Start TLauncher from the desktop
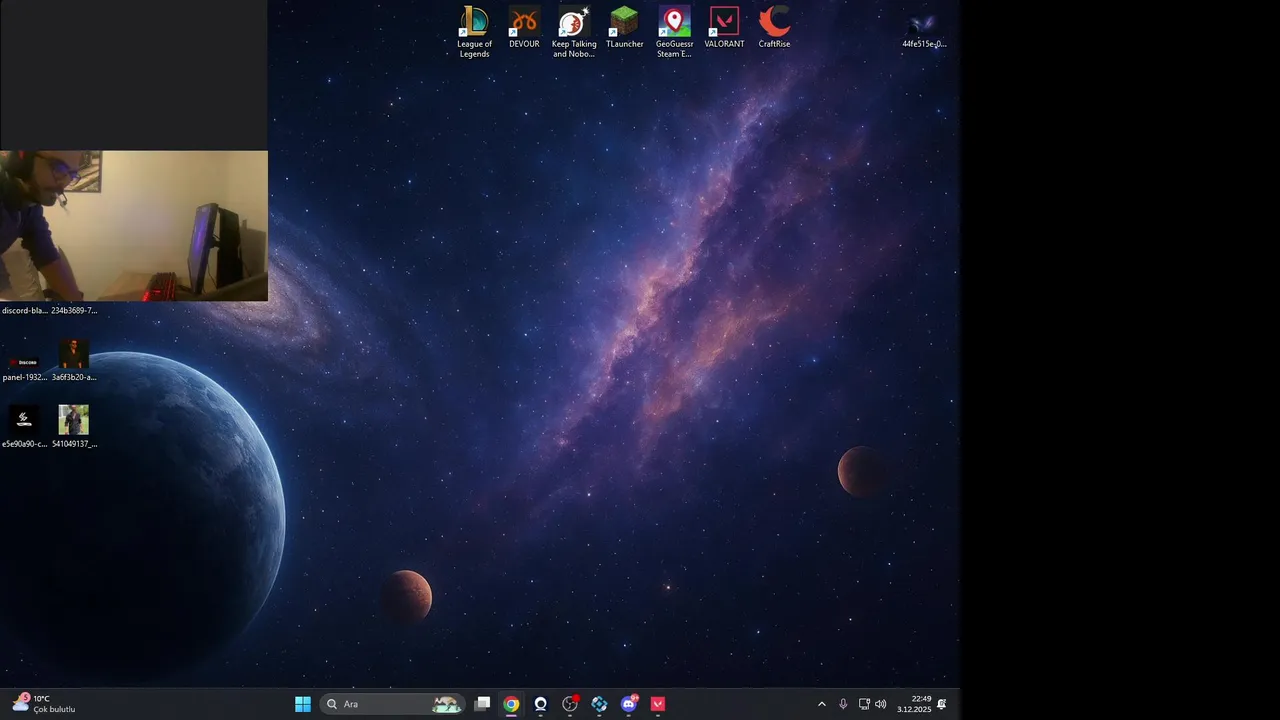The image size is (1280, 720). pos(624,28)
